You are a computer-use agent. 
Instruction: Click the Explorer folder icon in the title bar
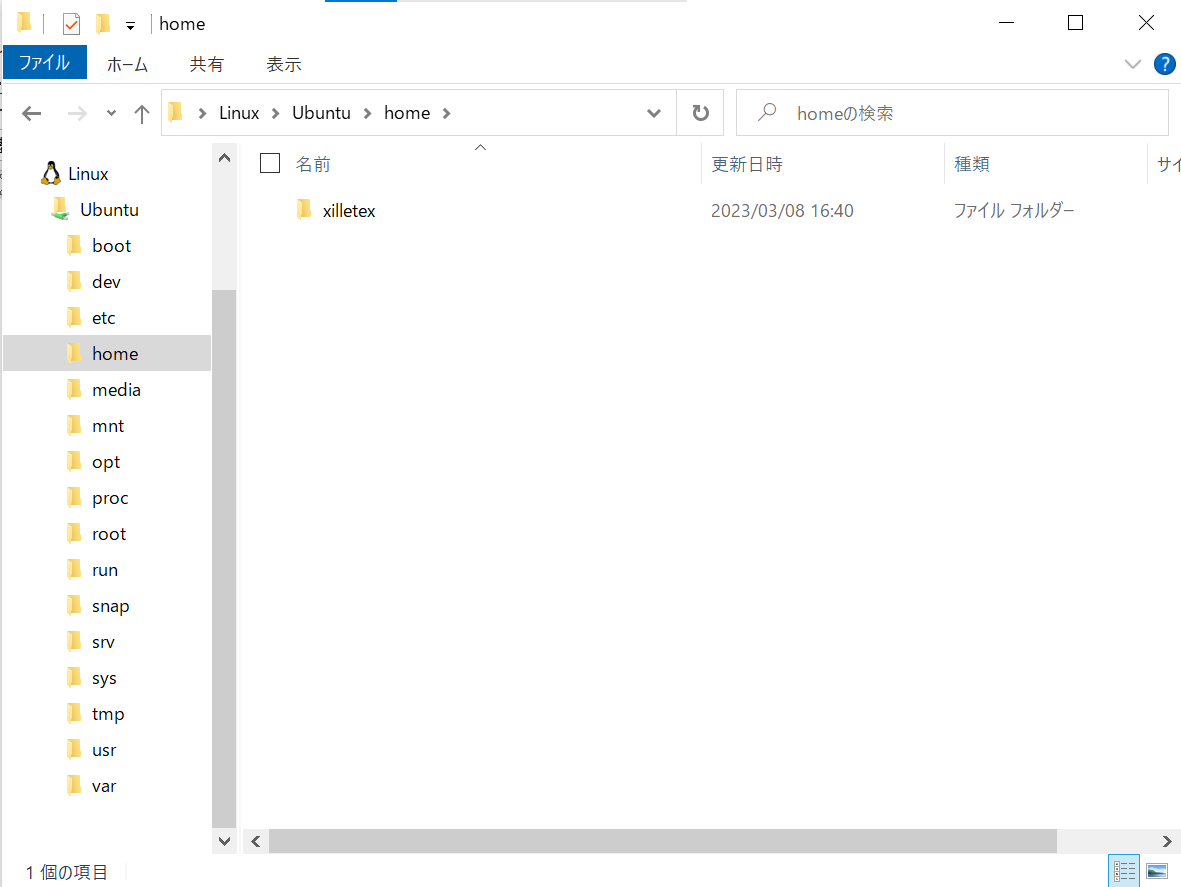tap(24, 23)
